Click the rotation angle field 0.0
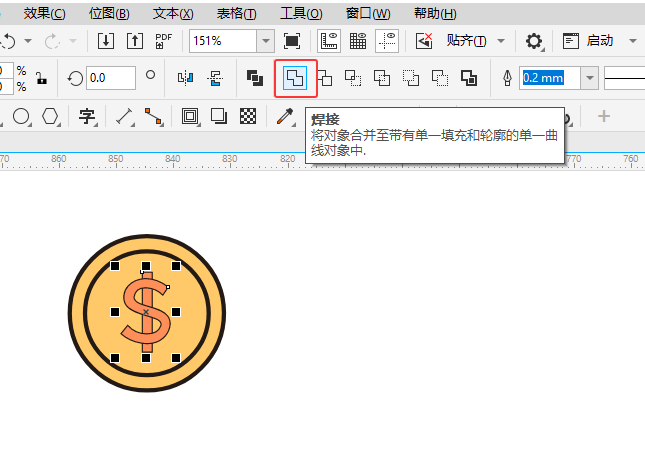This screenshot has width=645, height=459. point(111,78)
